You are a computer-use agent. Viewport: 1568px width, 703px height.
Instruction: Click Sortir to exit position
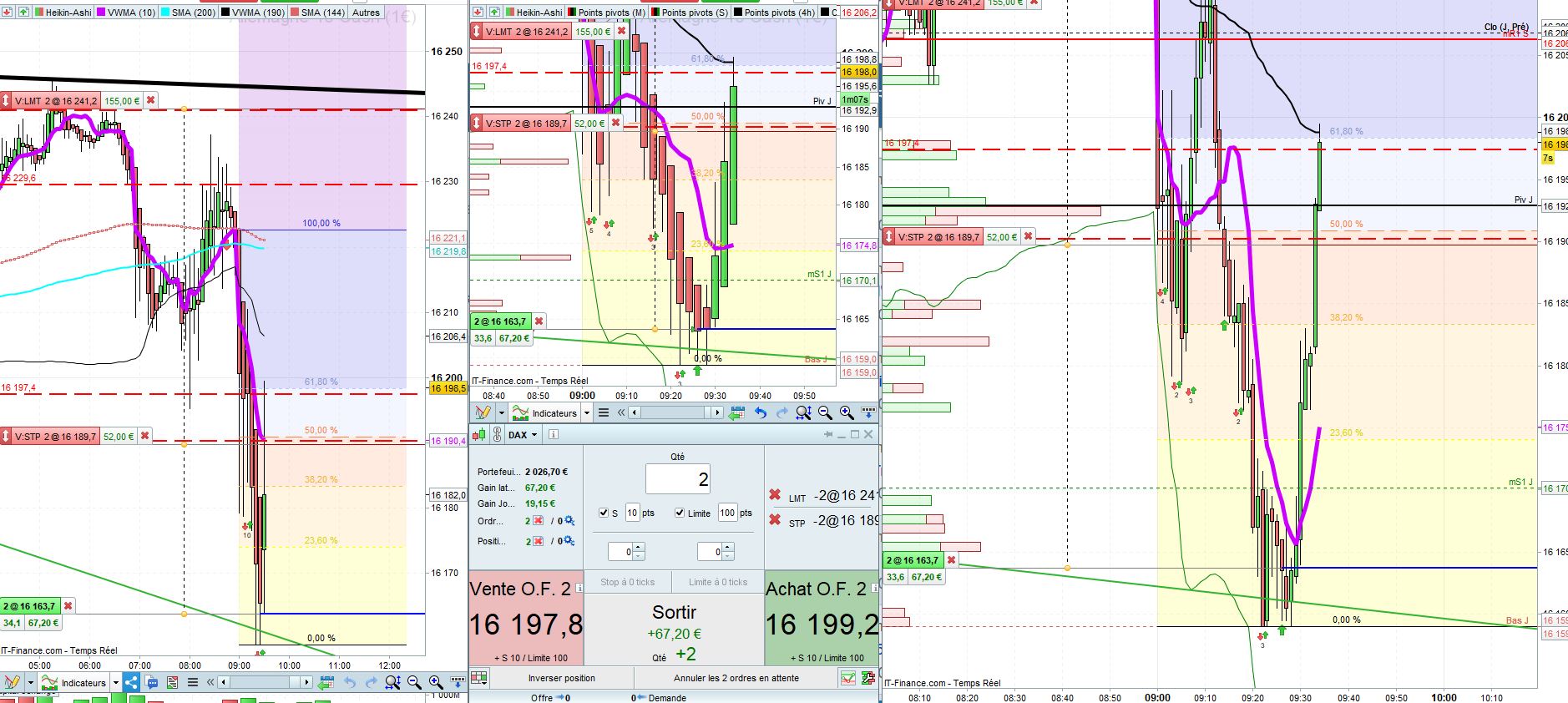(674, 628)
